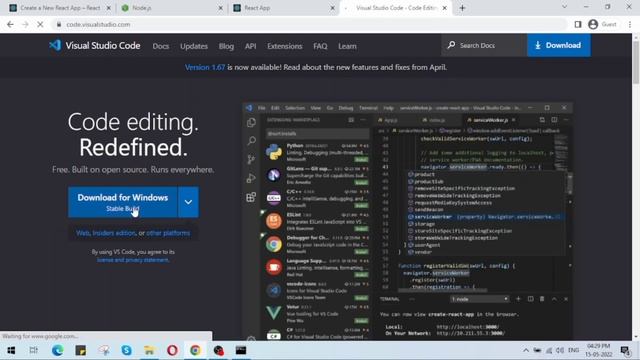Switch the ENG input language
This screenshot has height=360, width=640.
click(573, 350)
